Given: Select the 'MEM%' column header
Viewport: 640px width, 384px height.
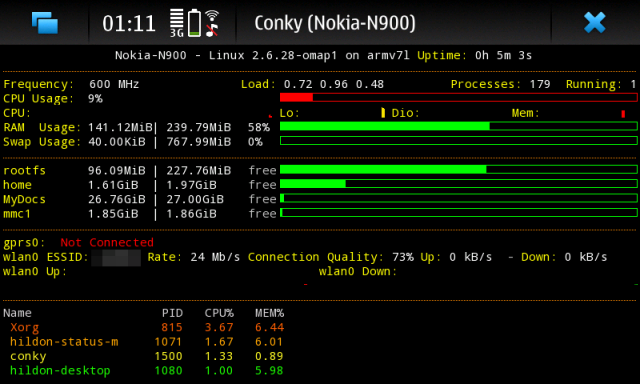Looking at the screenshot, I should coord(269,313).
